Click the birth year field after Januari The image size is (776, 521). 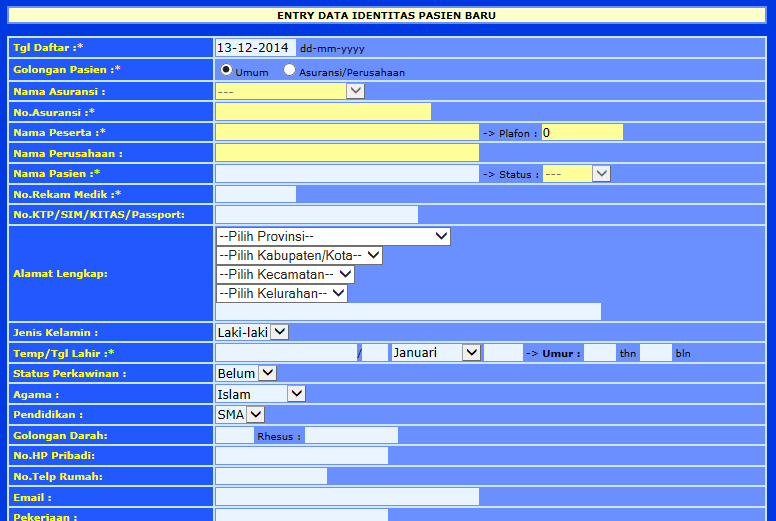click(503, 353)
